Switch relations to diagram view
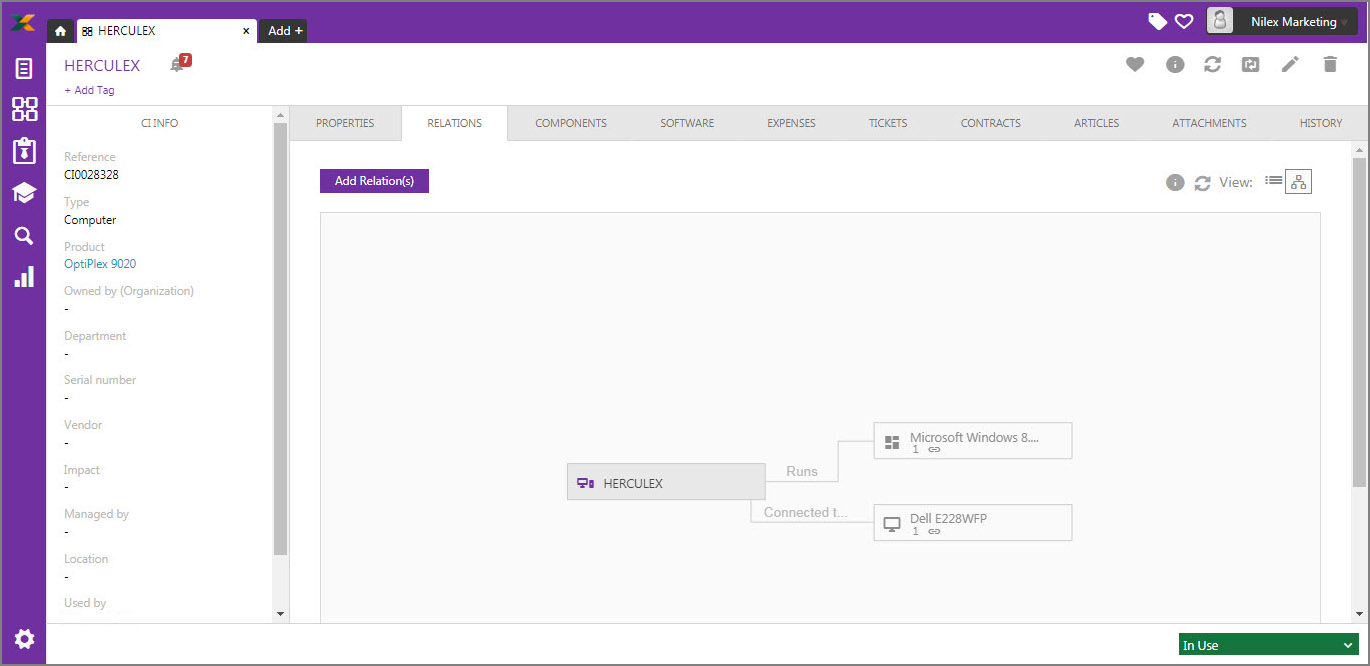 tap(1298, 182)
